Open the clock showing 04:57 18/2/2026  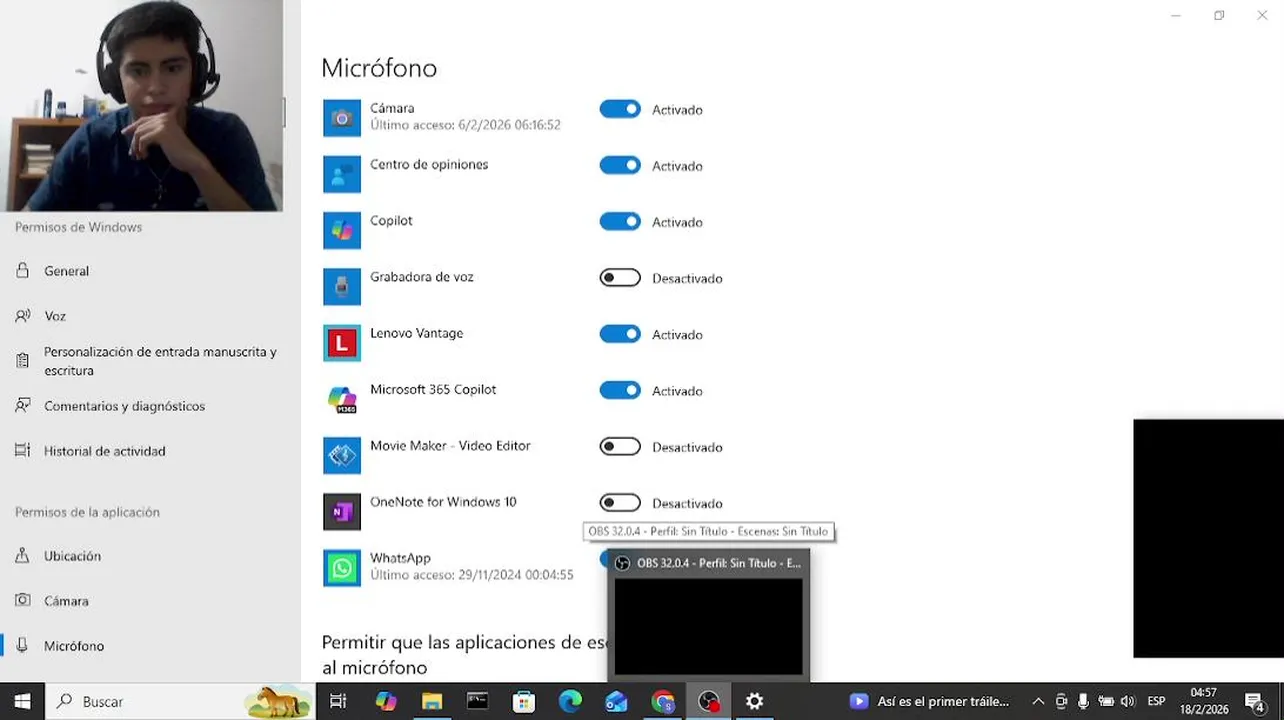coord(1204,702)
